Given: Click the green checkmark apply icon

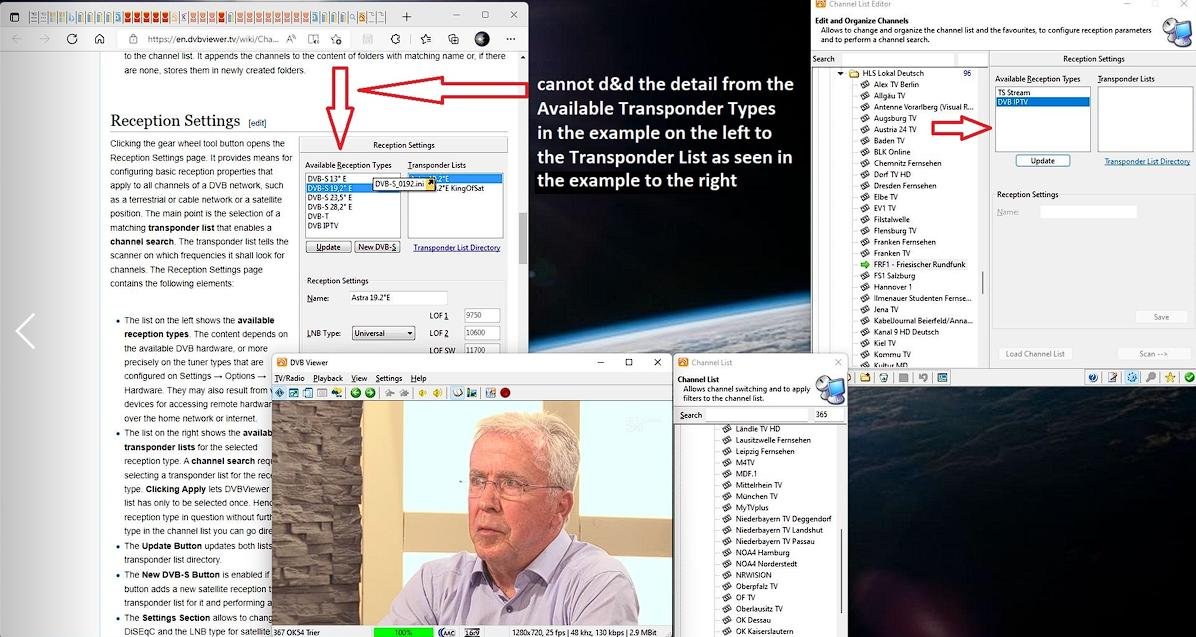Looking at the screenshot, I should pyautogui.click(x=1189, y=377).
